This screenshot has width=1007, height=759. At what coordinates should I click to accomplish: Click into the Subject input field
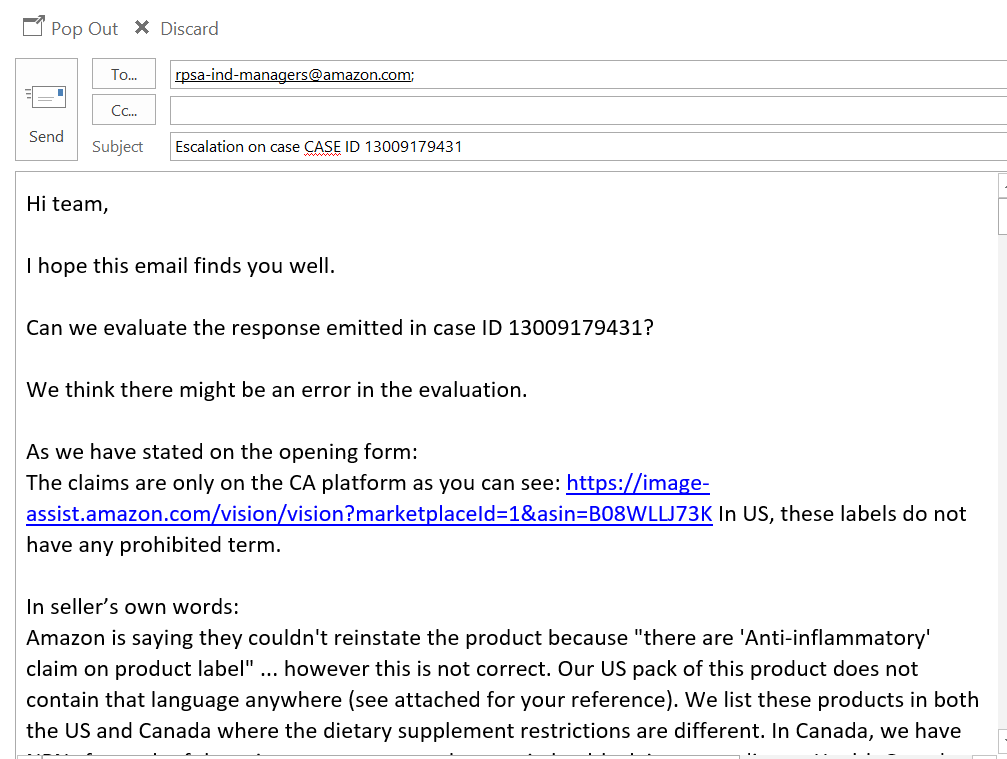[x=588, y=146]
